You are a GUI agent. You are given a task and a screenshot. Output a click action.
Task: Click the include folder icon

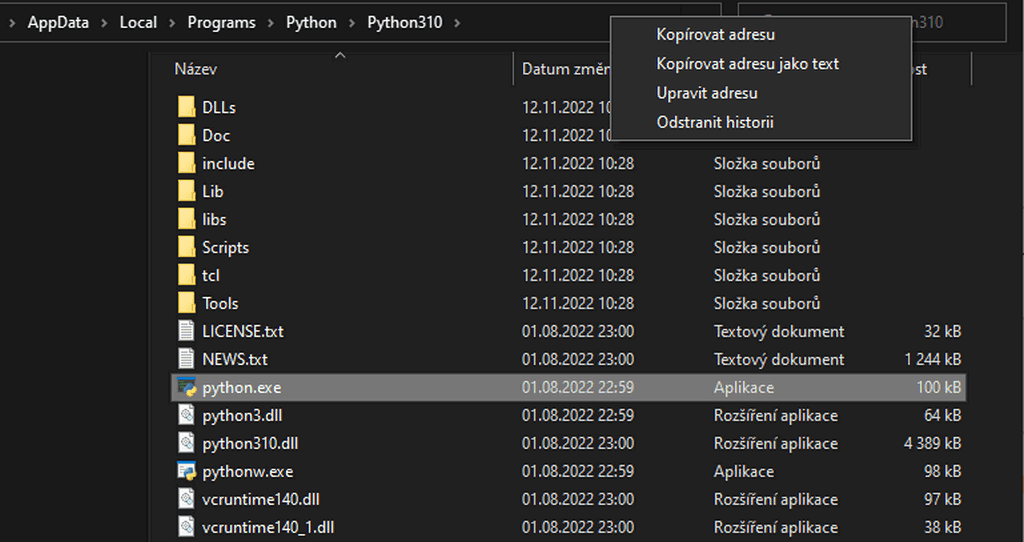(187, 163)
